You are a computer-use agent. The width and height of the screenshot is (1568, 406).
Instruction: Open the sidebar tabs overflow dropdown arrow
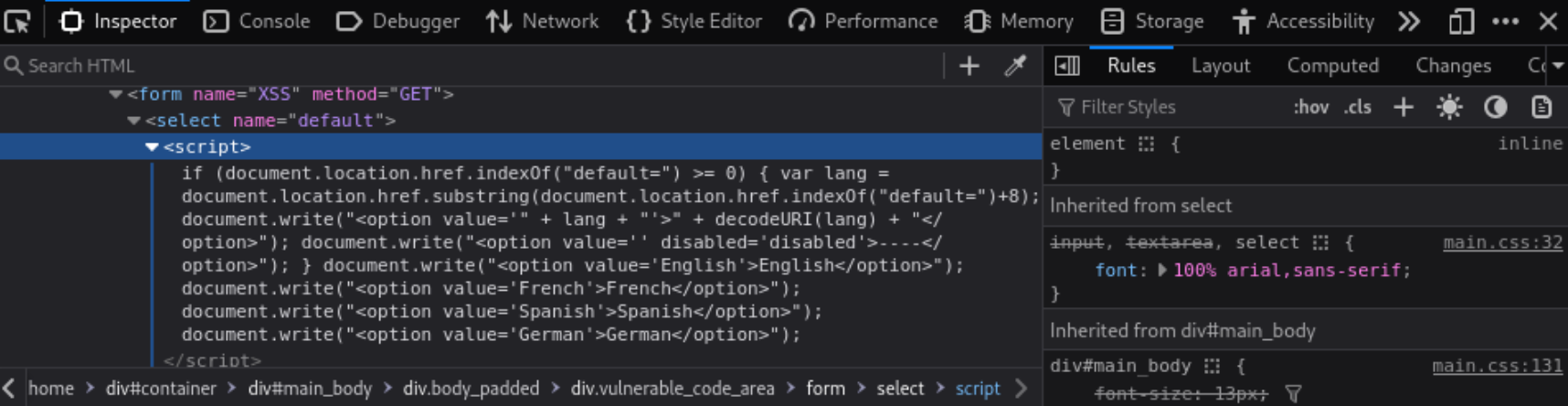(x=1558, y=66)
